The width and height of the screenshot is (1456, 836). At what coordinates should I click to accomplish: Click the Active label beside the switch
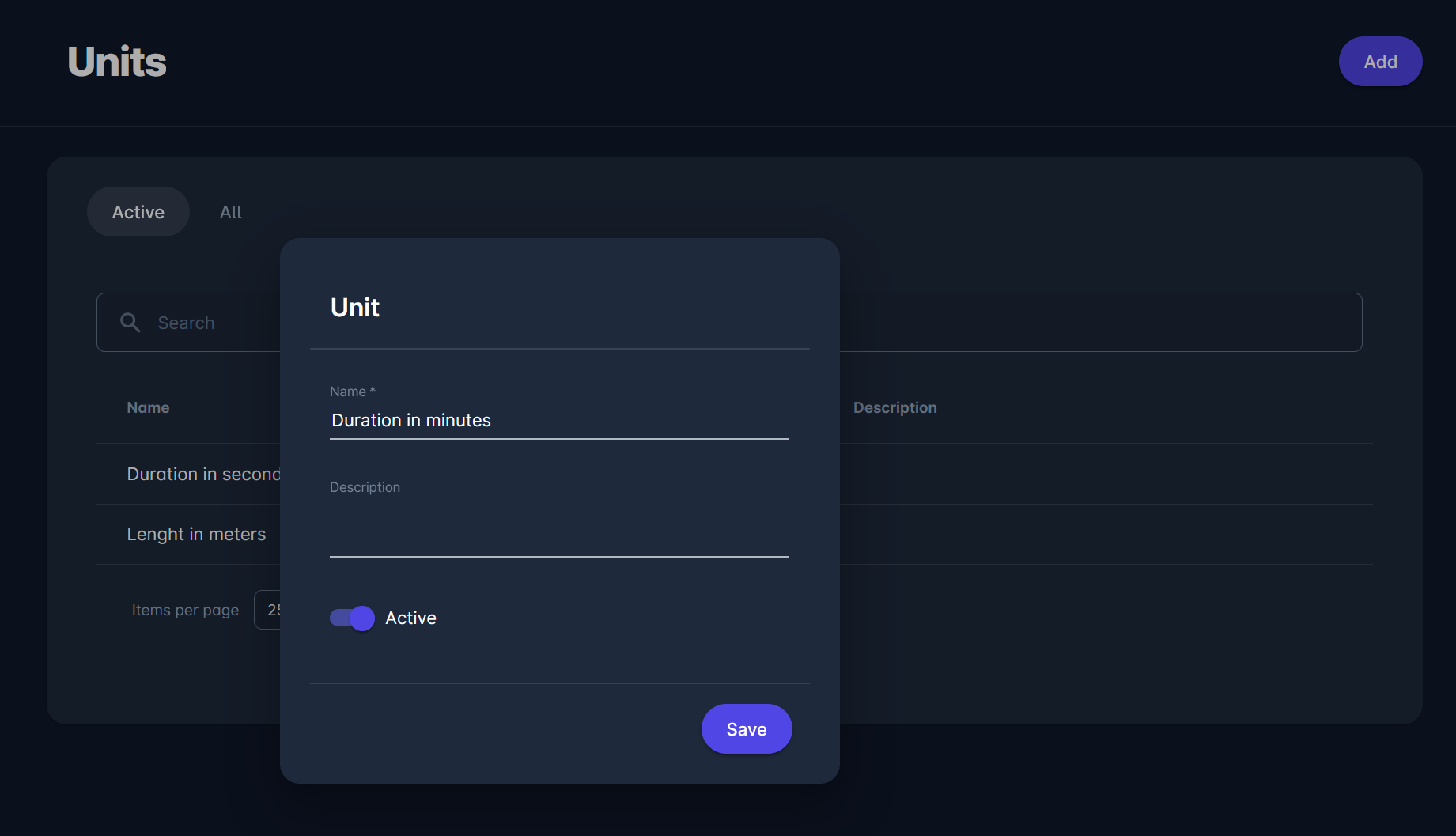tap(410, 618)
